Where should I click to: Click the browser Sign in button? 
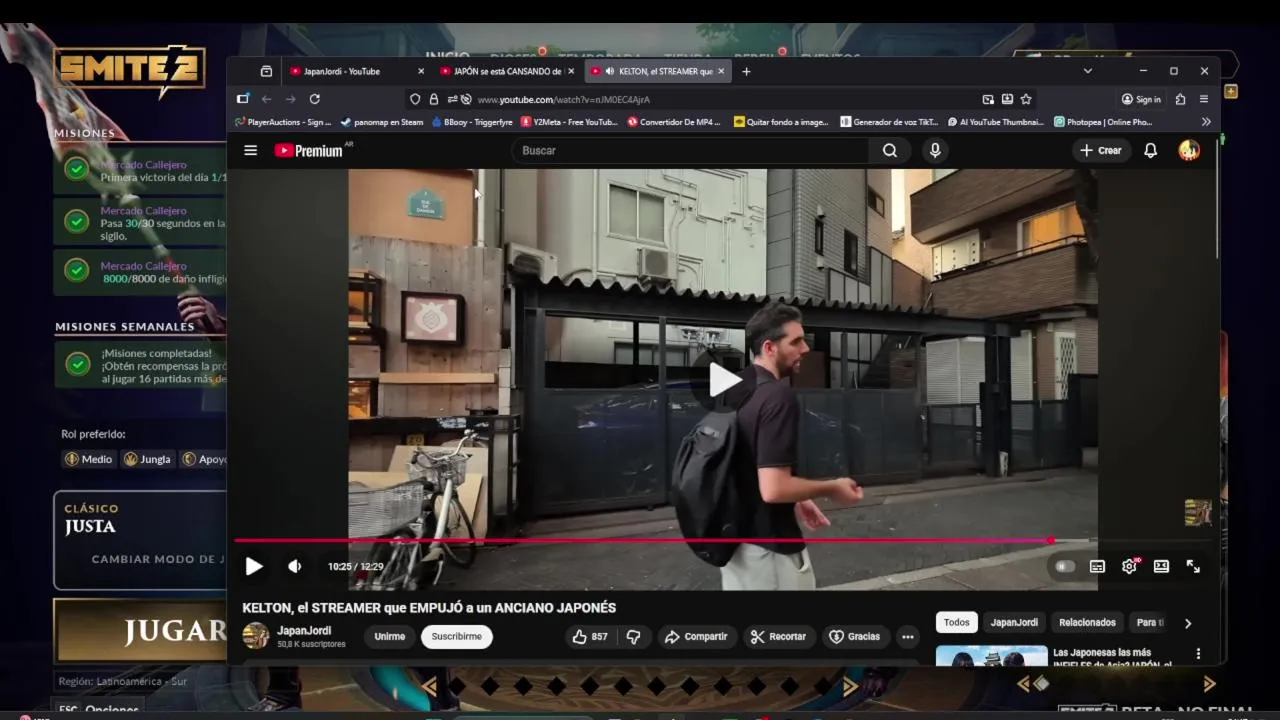click(x=1141, y=99)
